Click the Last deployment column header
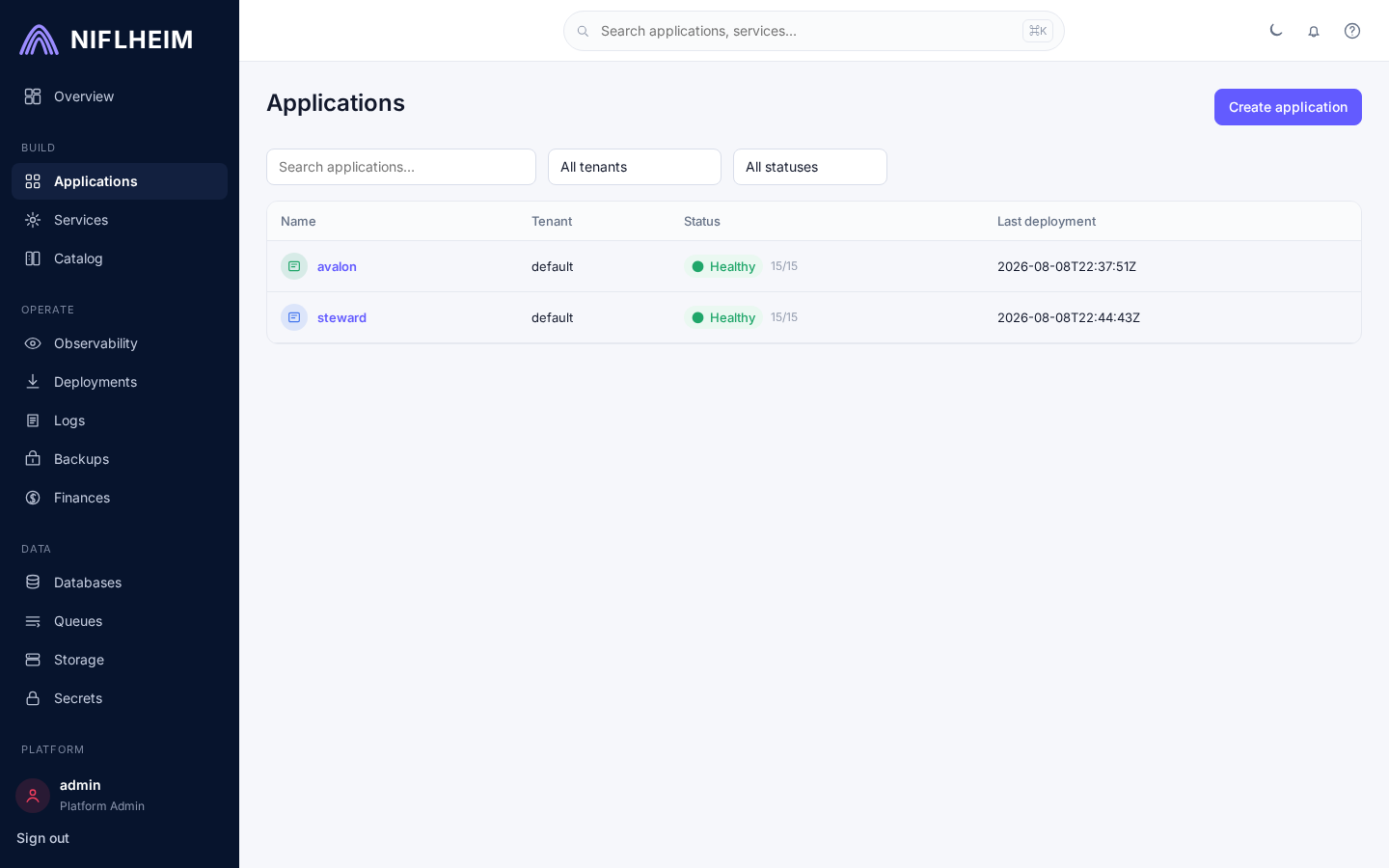1389x868 pixels. (x=1047, y=221)
